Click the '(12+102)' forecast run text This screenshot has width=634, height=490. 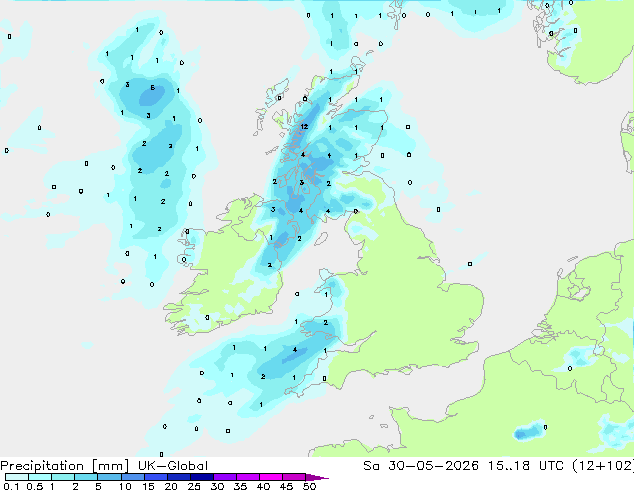(603, 466)
